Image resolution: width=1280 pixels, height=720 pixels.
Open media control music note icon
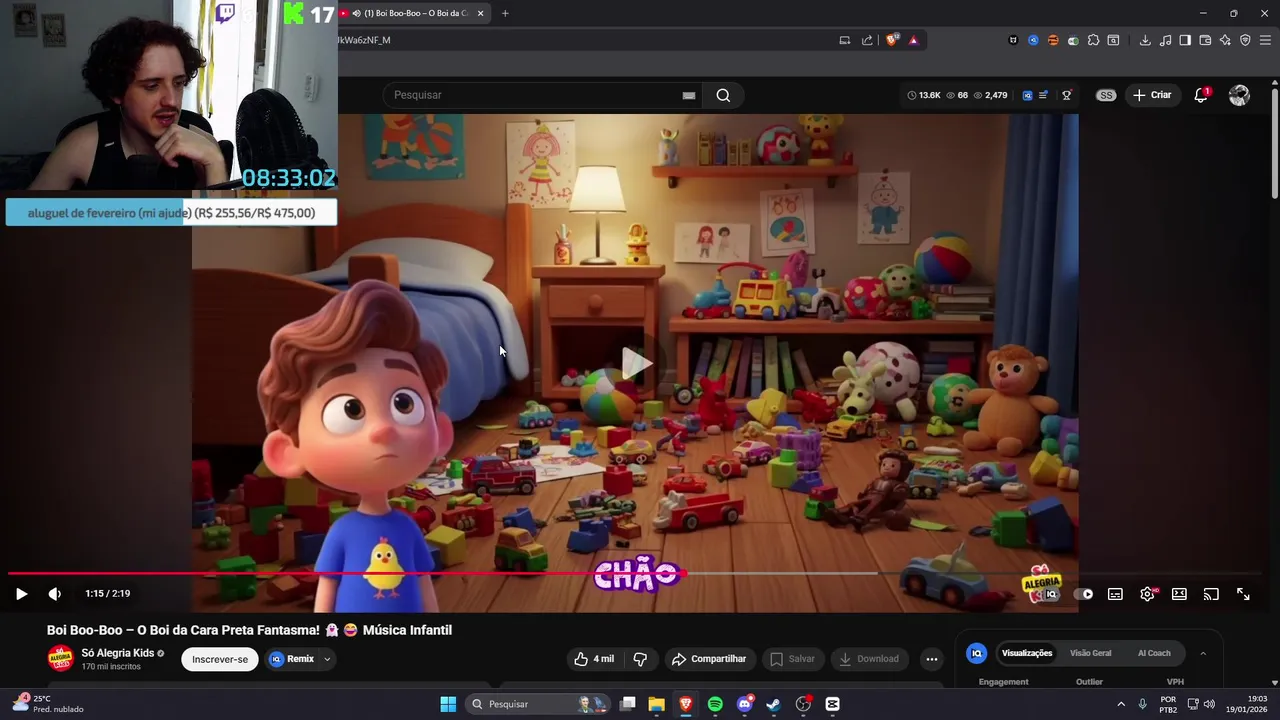(1165, 40)
